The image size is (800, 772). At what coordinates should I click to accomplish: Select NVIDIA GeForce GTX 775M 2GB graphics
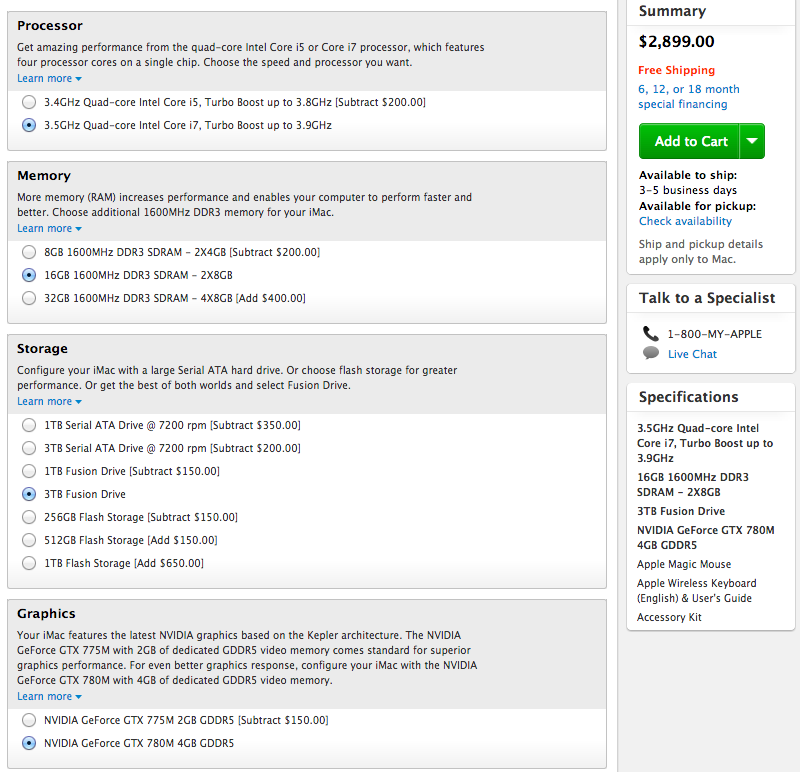(x=29, y=720)
